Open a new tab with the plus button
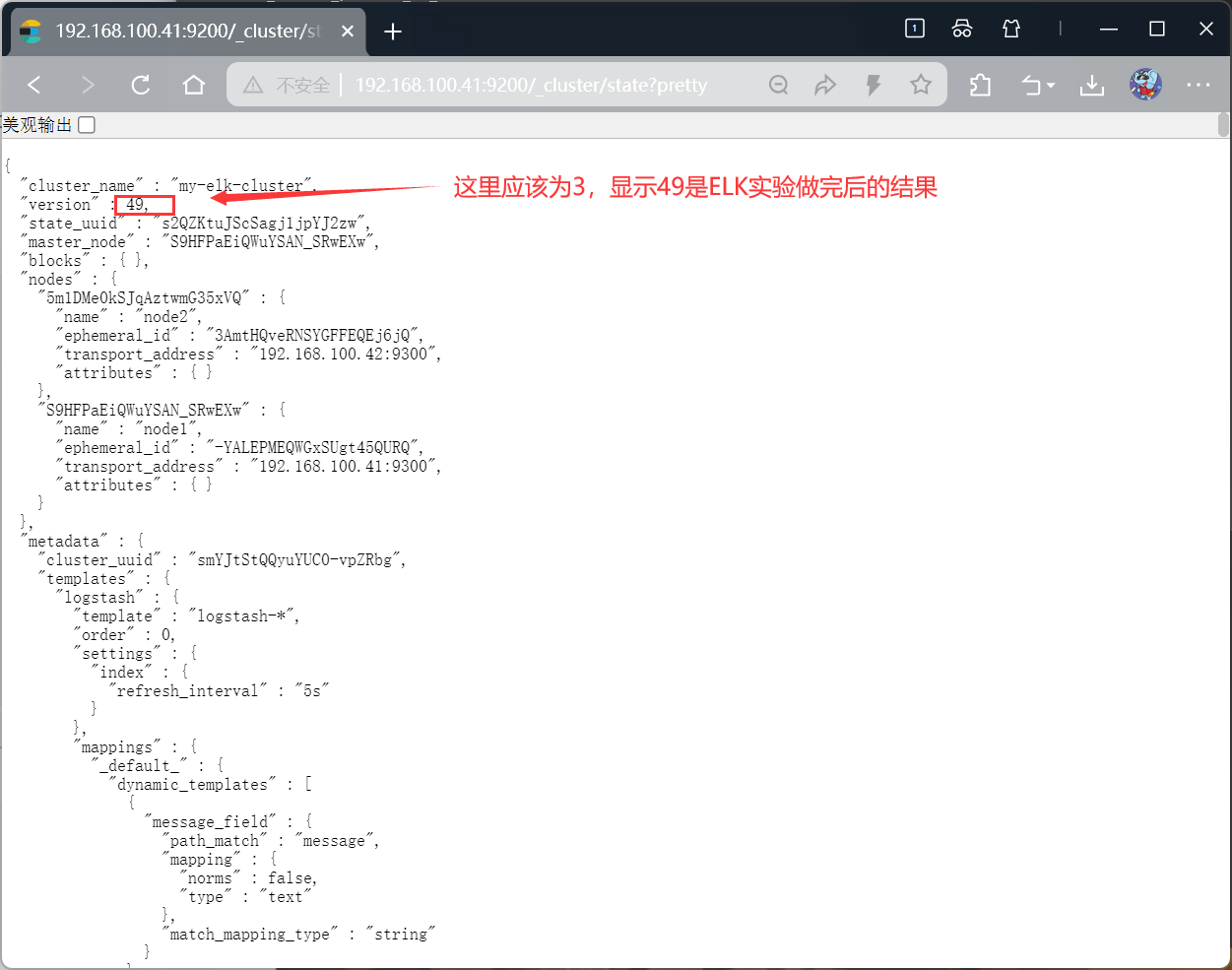This screenshot has height=970, width=1232. pyautogui.click(x=393, y=32)
